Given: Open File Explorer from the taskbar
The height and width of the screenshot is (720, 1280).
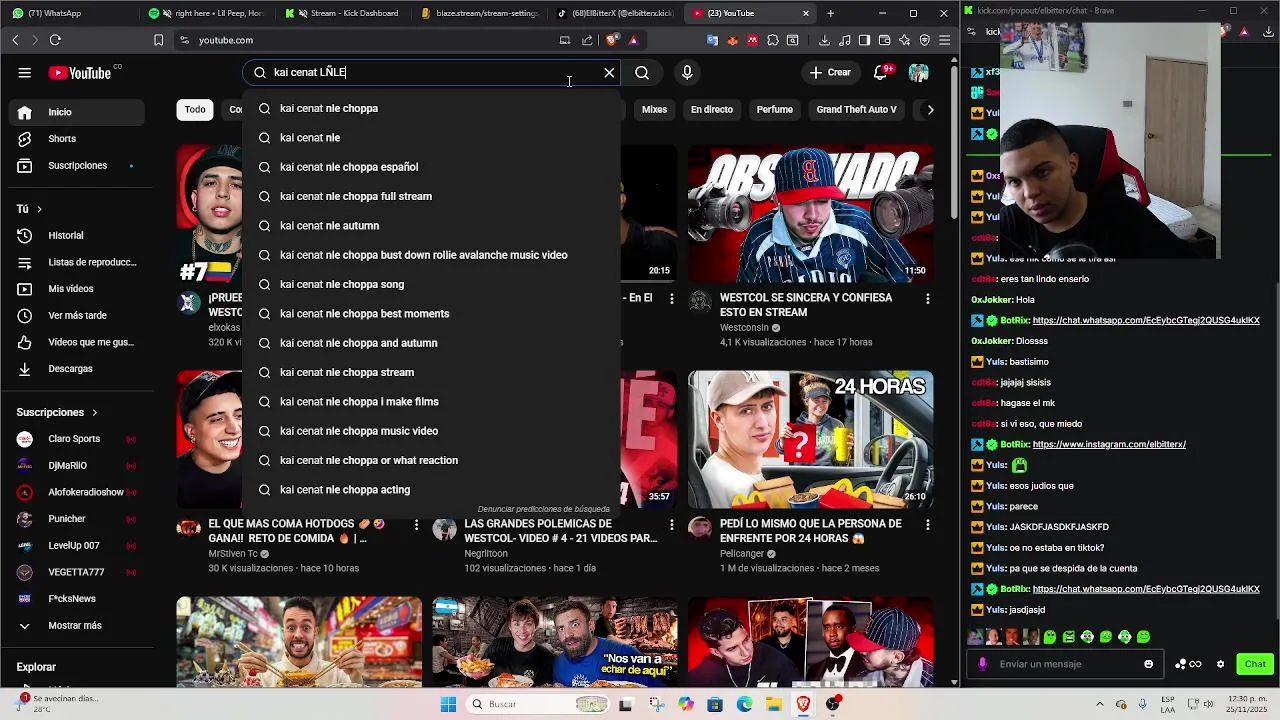Looking at the screenshot, I should coord(774,704).
